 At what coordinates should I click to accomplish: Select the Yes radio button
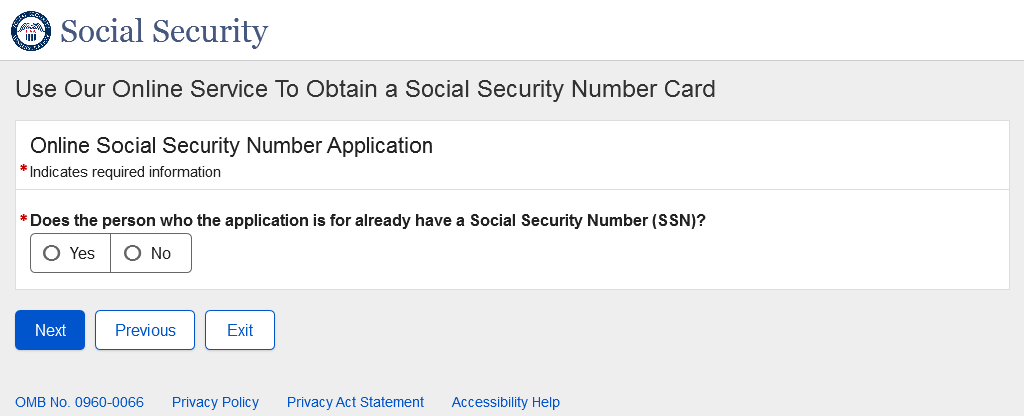[52, 254]
